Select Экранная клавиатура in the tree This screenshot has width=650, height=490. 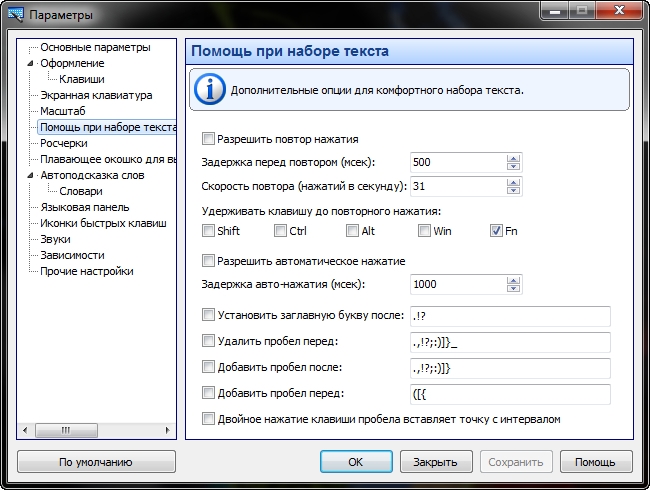[96, 95]
